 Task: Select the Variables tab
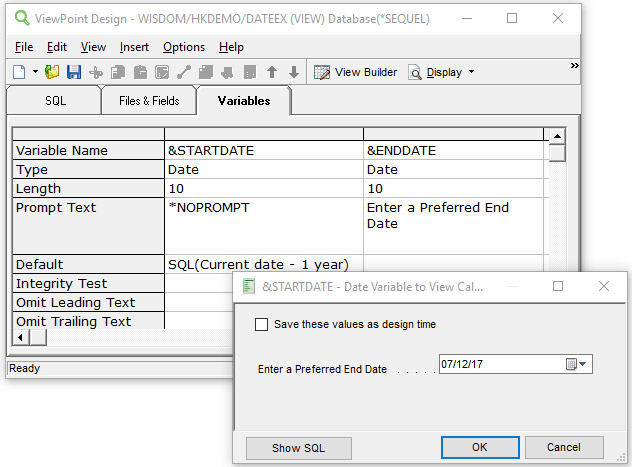244,101
